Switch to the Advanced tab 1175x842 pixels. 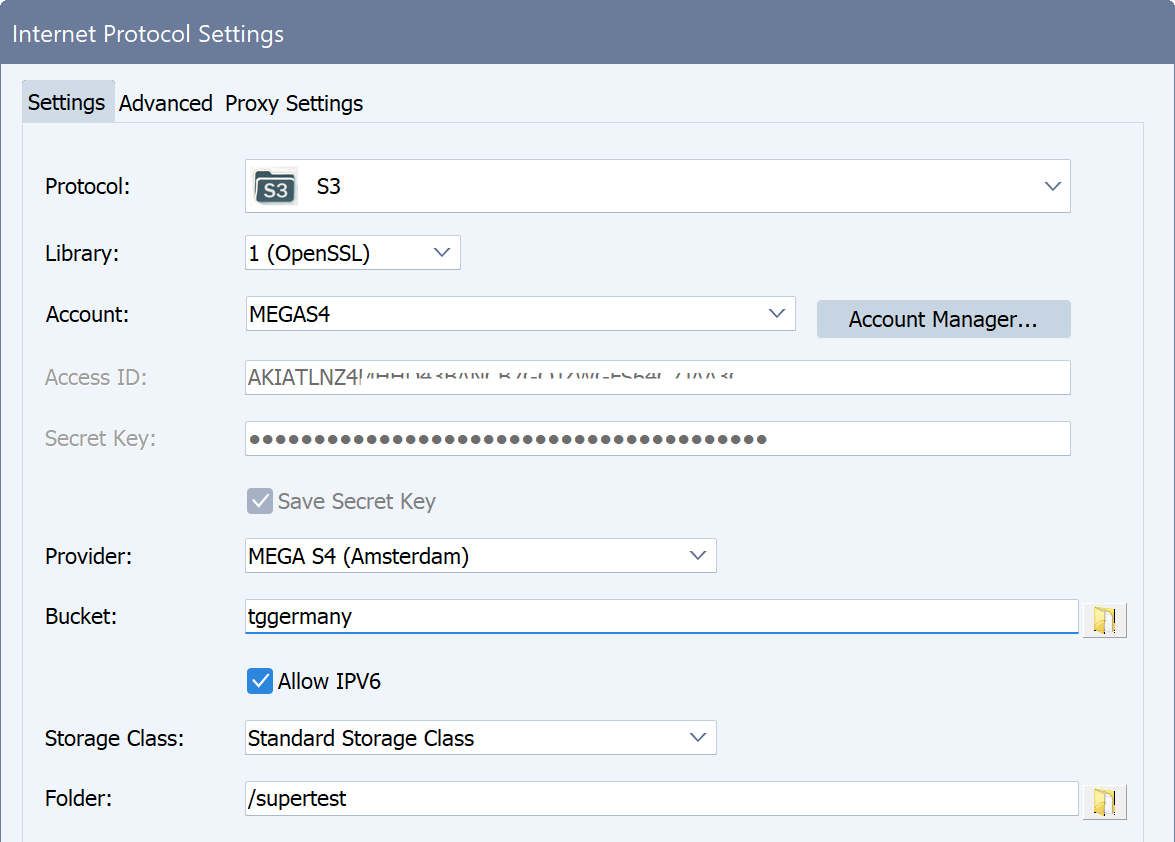pyautogui.click(x=165, y=102)
